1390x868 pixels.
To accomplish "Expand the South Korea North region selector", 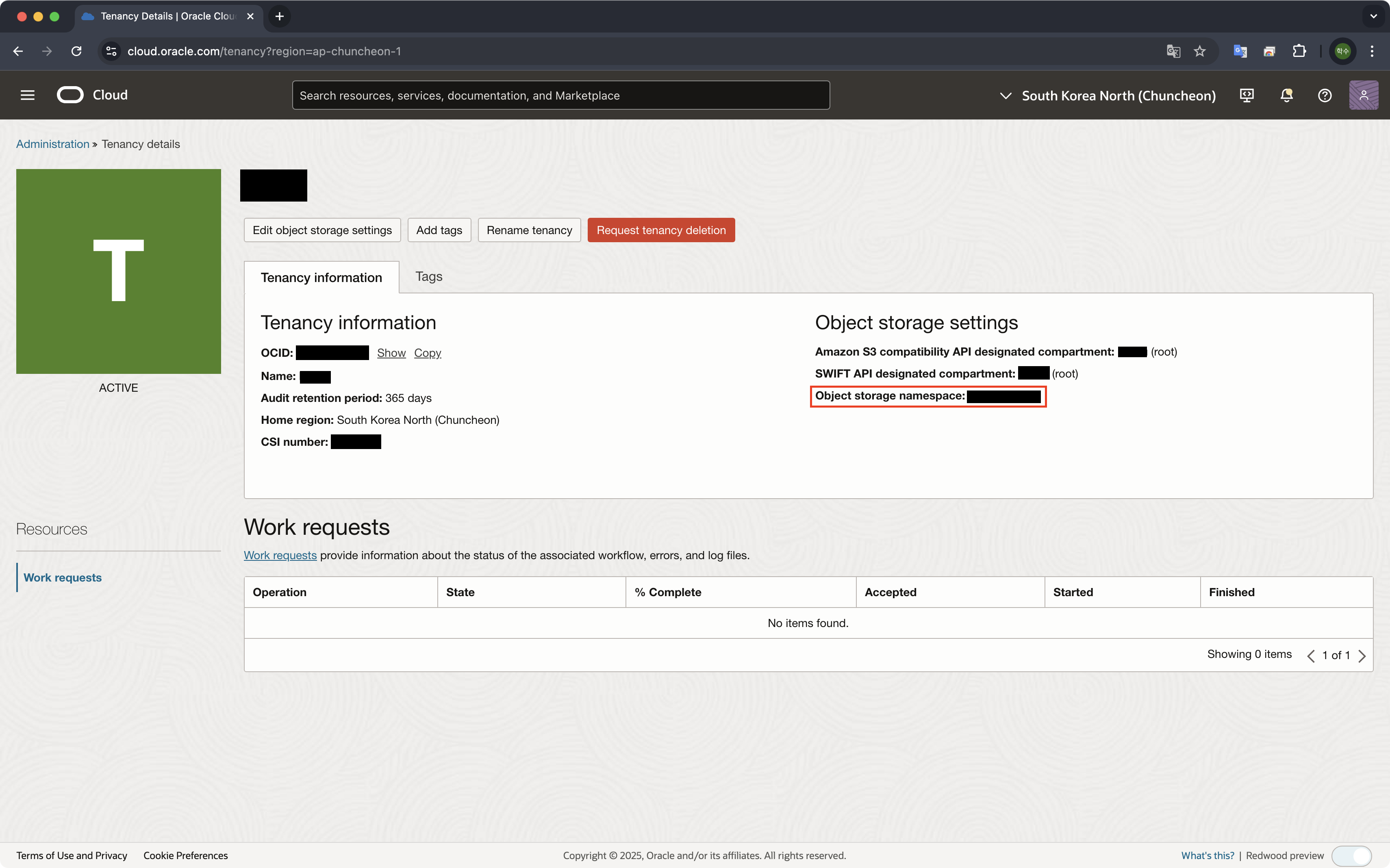I will [1108, 95].
